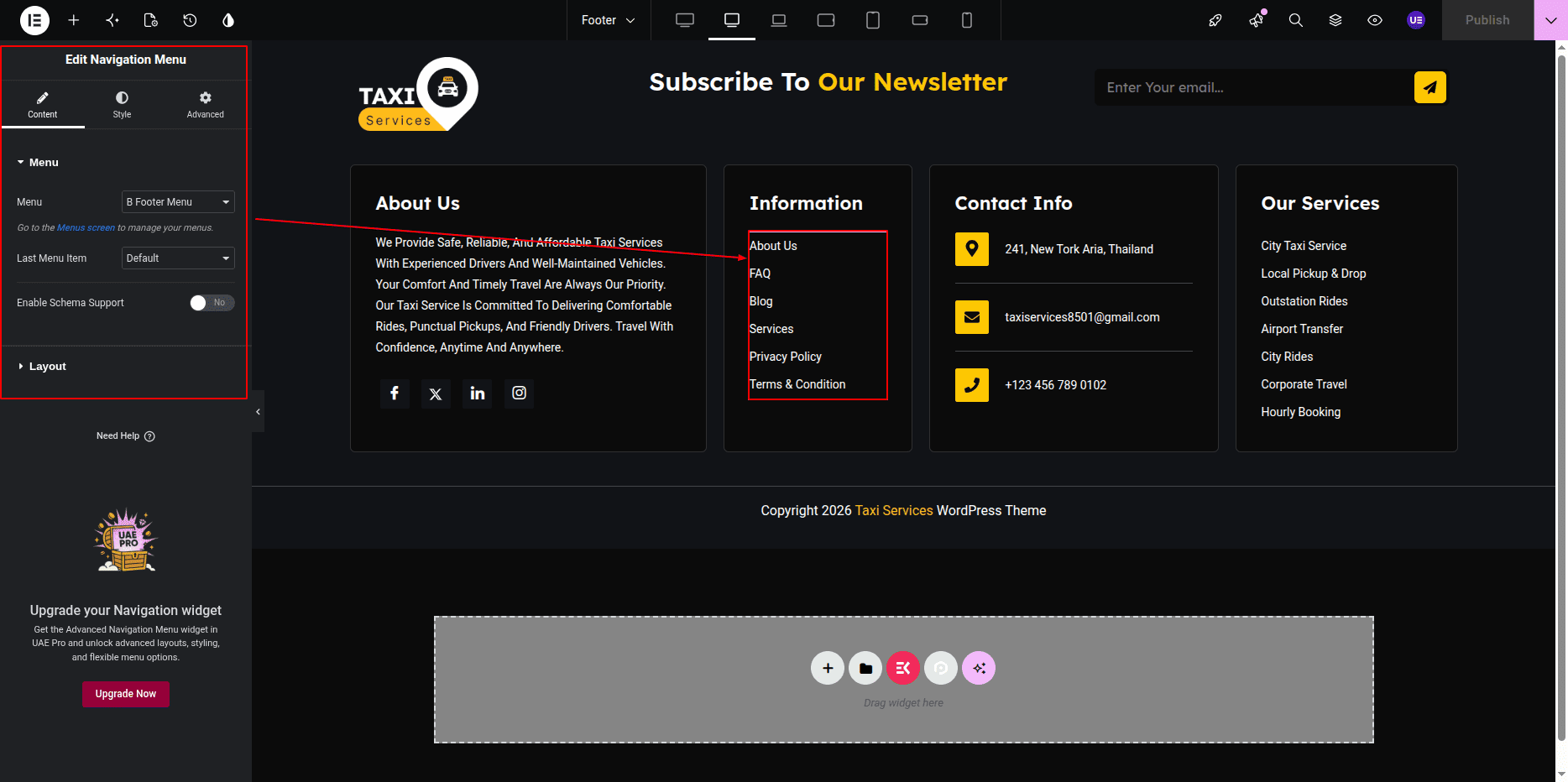Switch to the Content tab
The image size is (1568, 782).
click(x=42, y=105)
